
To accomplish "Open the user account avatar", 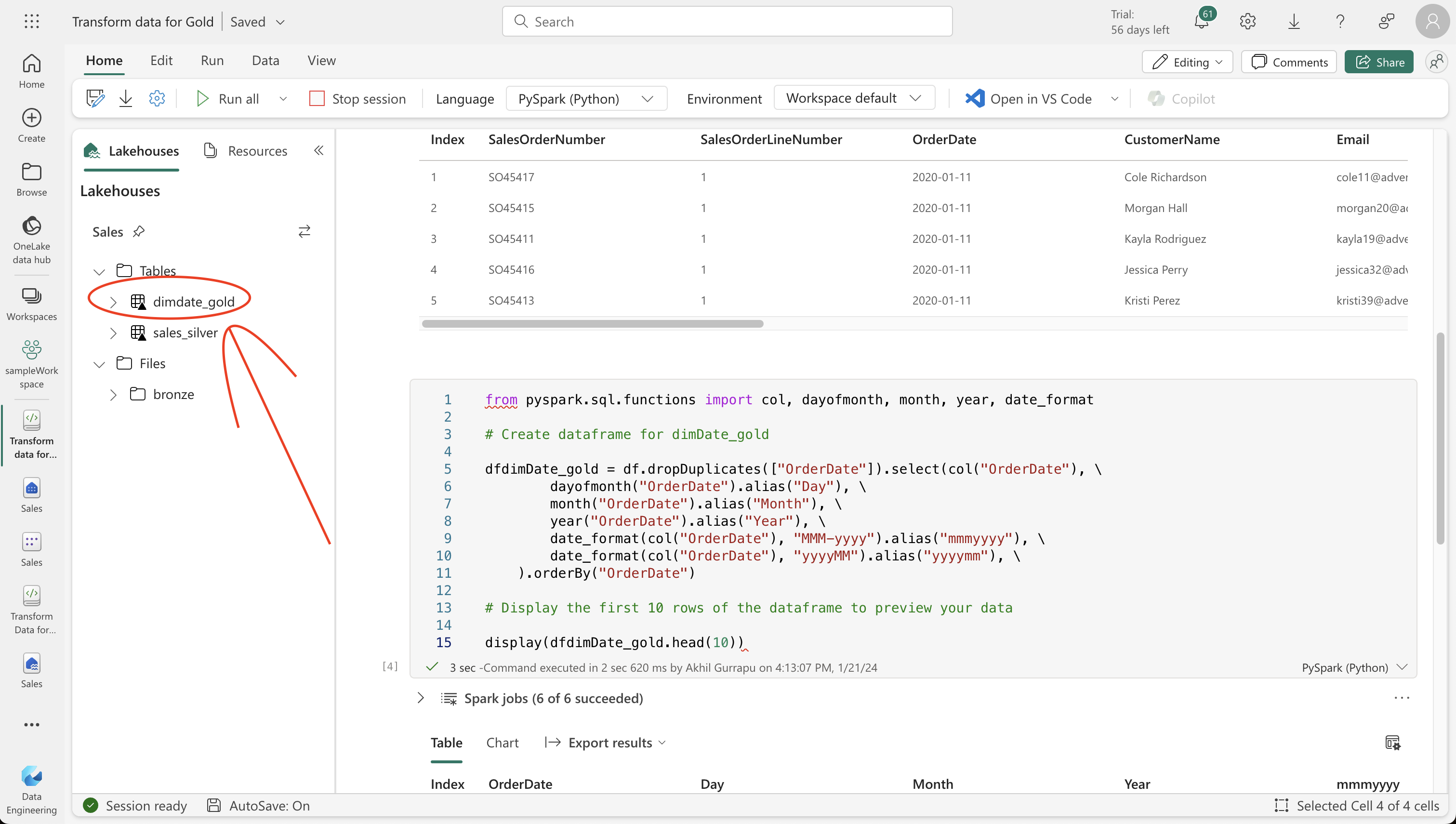I will [1432, 22].
